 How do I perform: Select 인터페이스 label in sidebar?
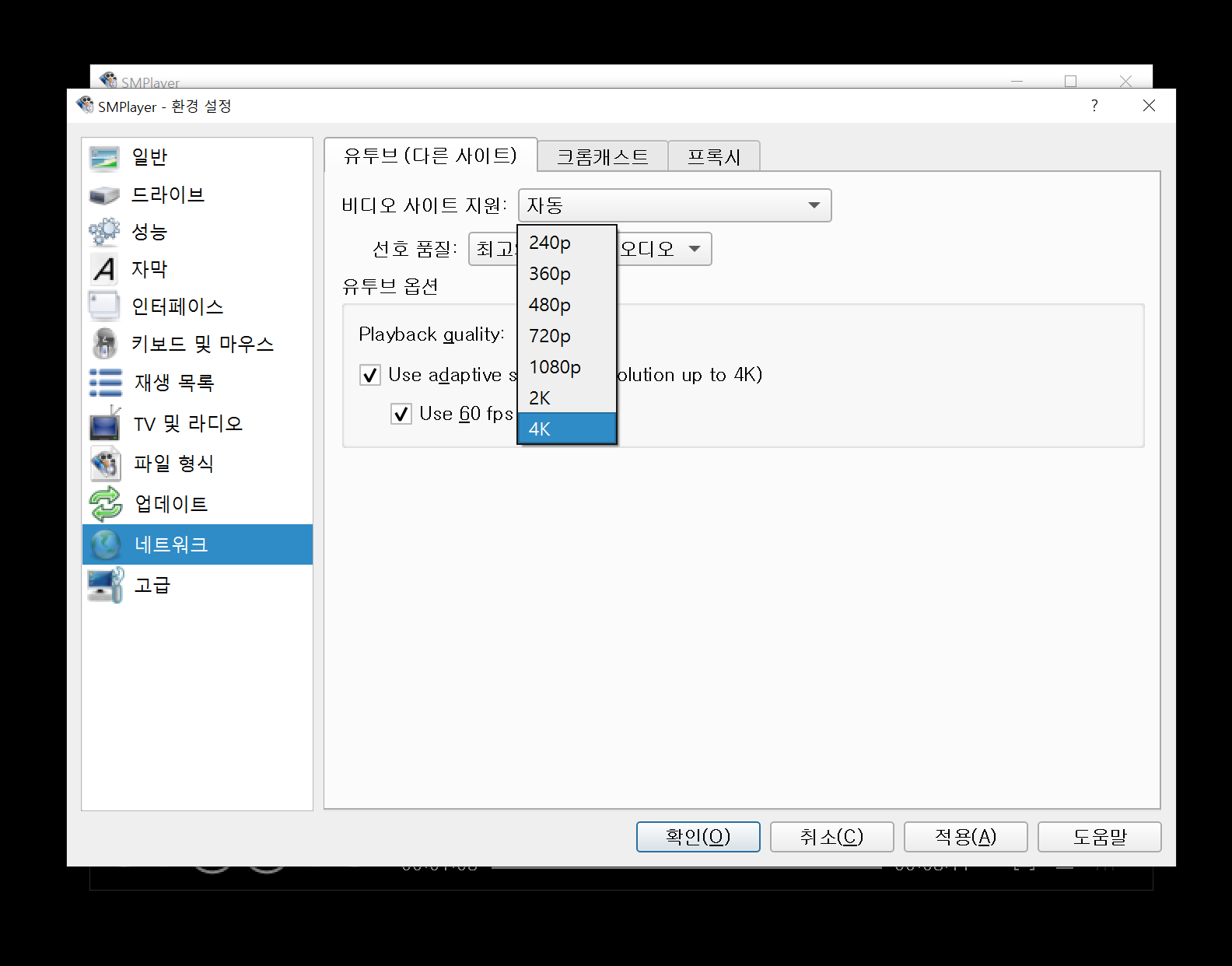click(x=177, y=306)
